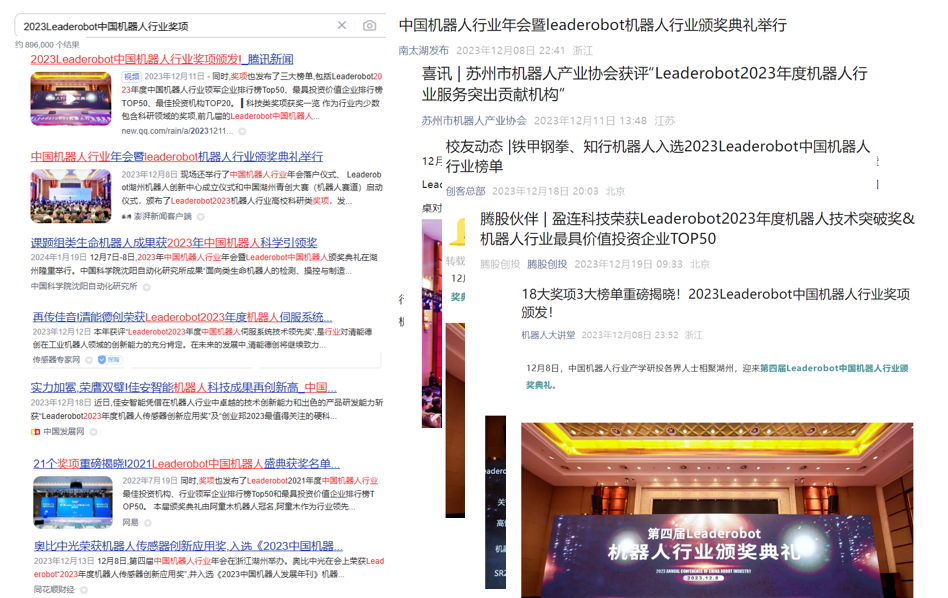The height and width of the screenshot is (598, 948).
Task: Click the circle icon right after 传感器专家网
Action: pyautogui.click(x=89, y=360)
